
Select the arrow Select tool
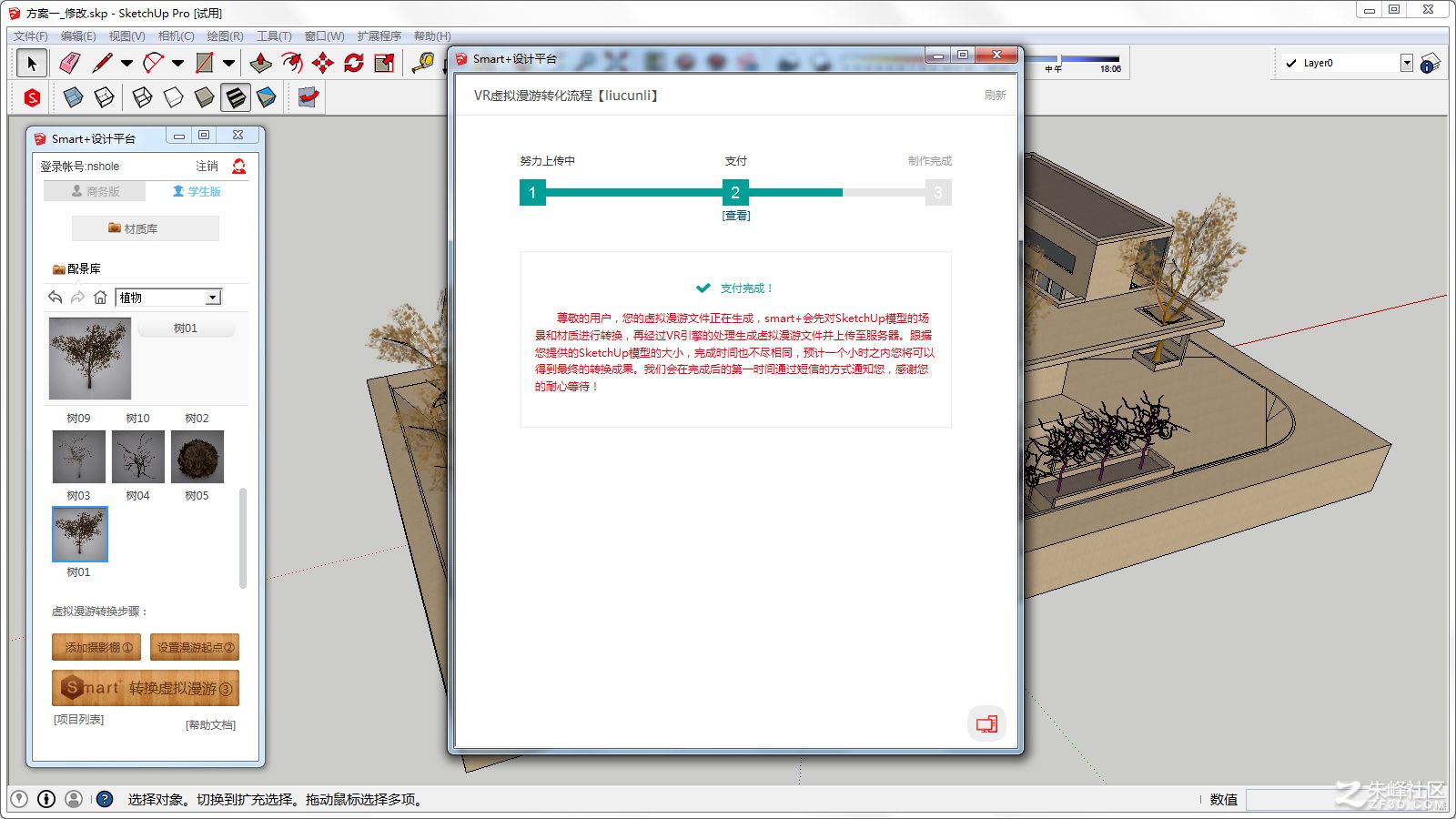tap(32, 63)
